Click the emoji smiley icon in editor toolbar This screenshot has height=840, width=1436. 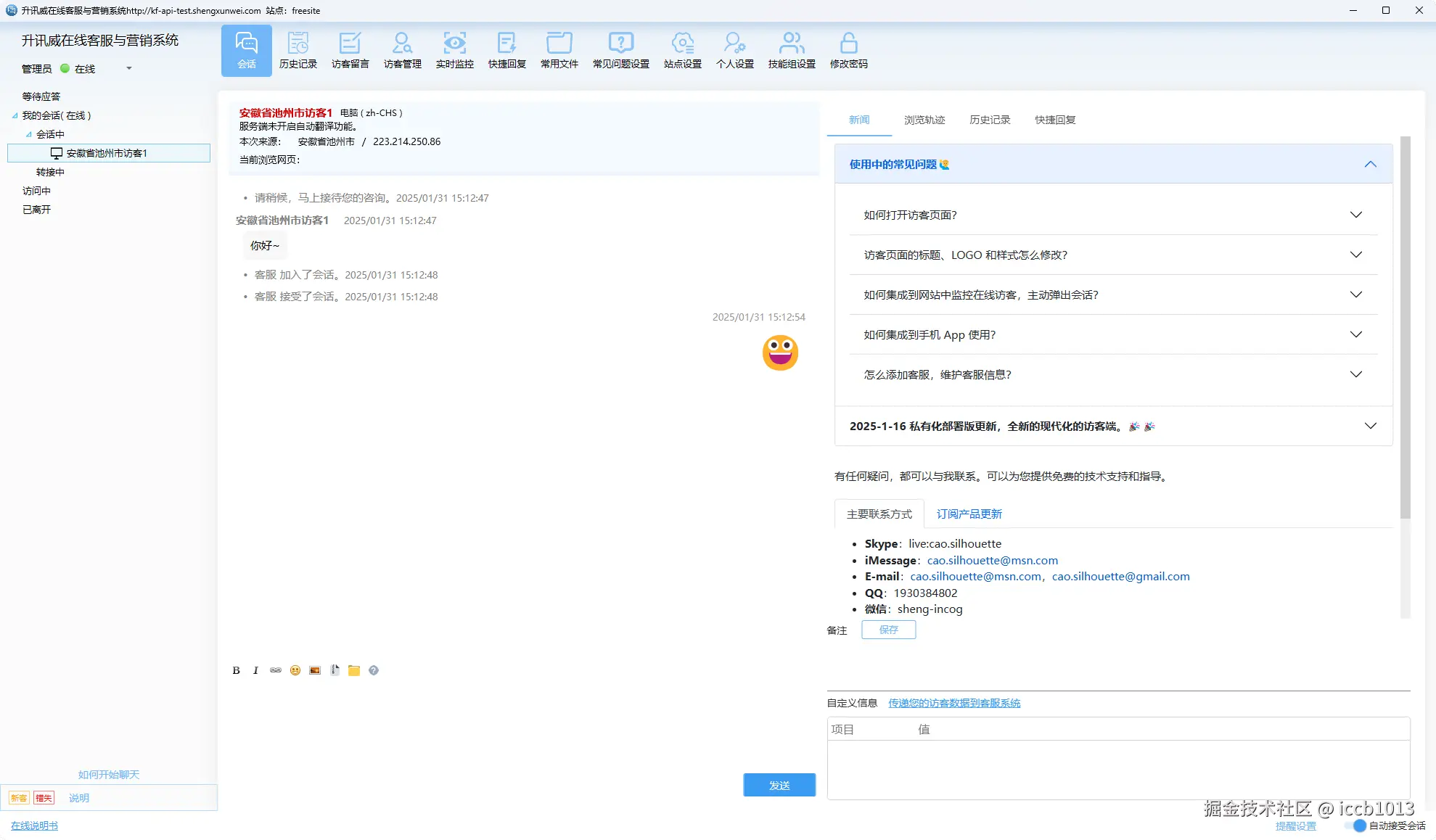click(x=295, y=670)
